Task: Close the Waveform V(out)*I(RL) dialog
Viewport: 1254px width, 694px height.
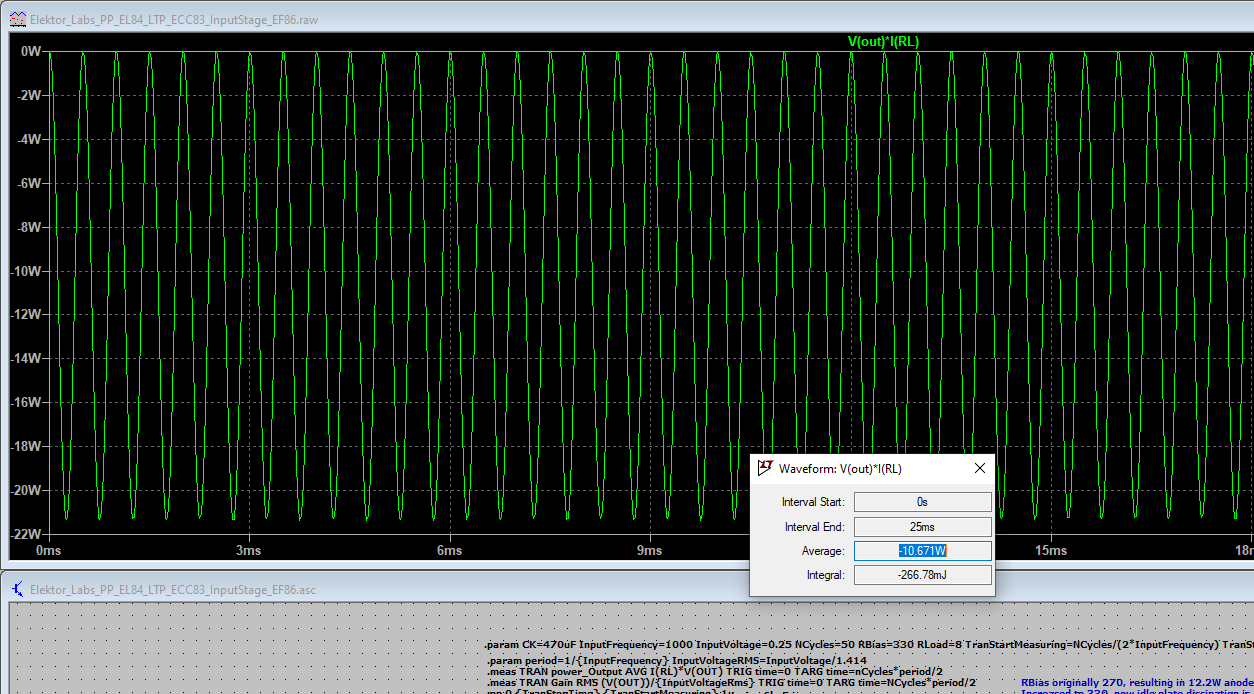Action: click(980, 468)
